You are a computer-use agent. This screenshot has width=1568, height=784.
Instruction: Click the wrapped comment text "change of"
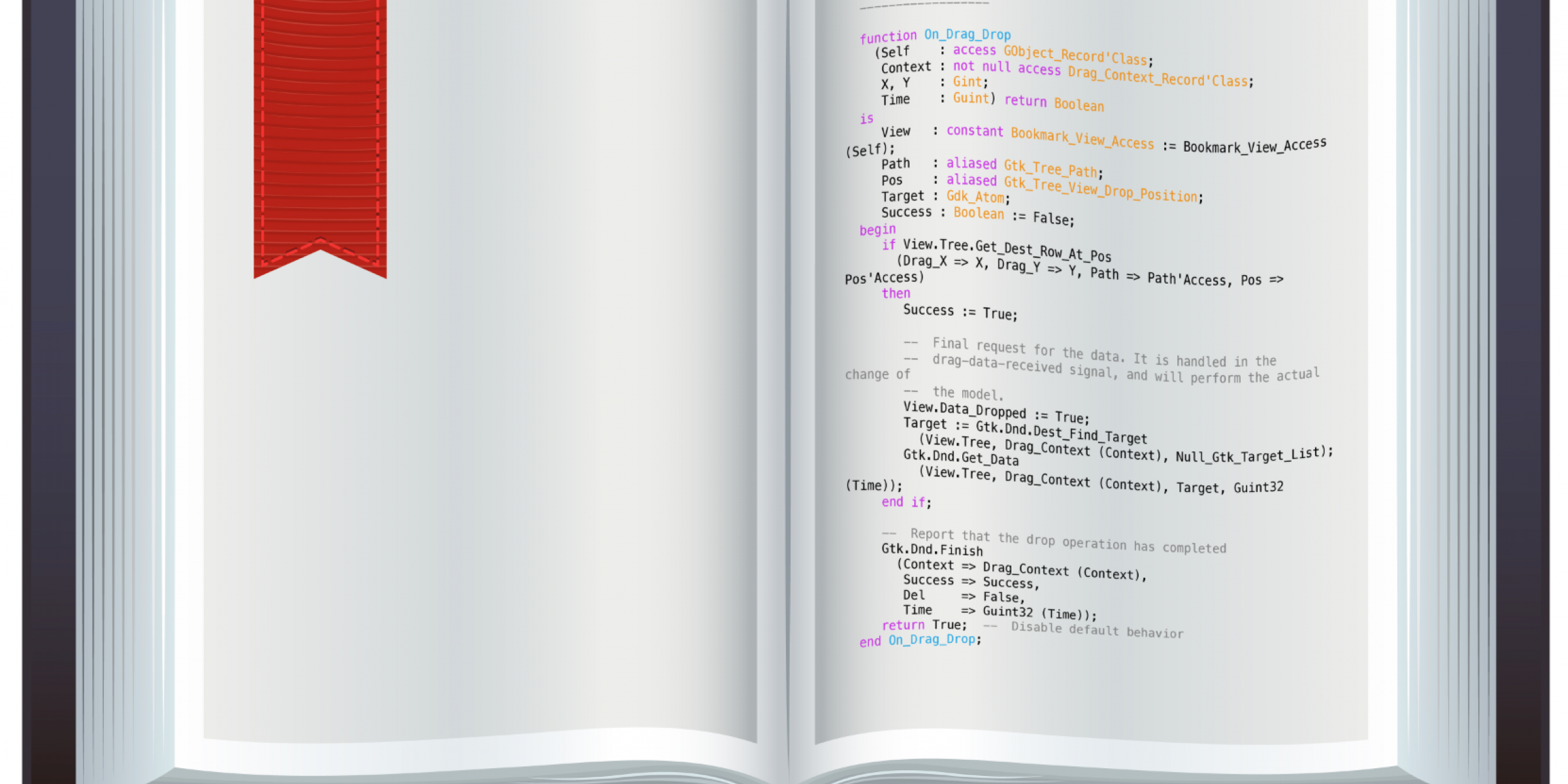click(x=877, y=374)
